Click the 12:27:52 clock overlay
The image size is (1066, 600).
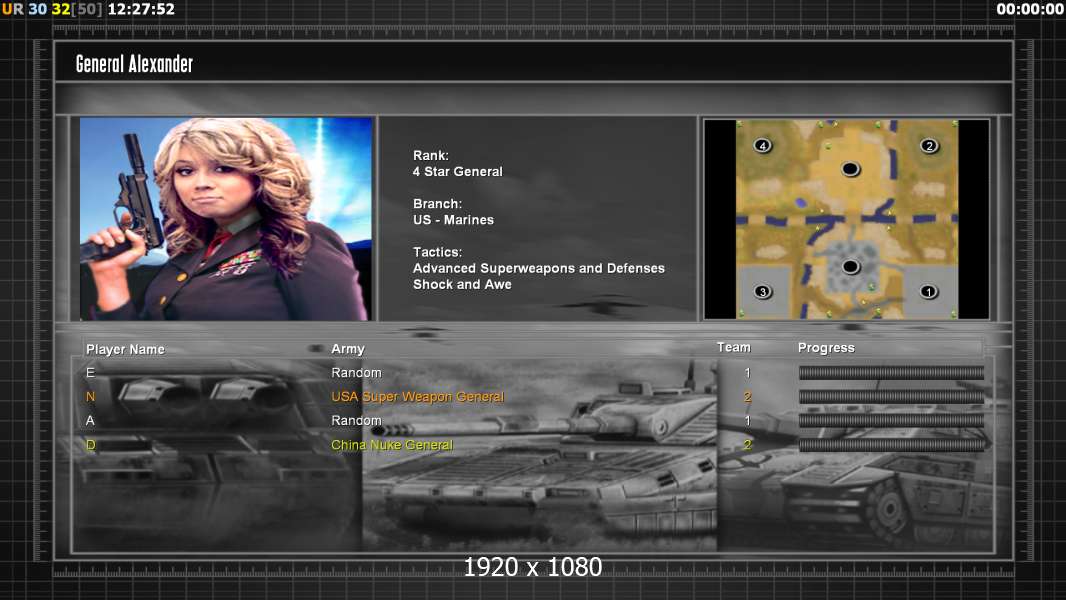coord(141,10)
